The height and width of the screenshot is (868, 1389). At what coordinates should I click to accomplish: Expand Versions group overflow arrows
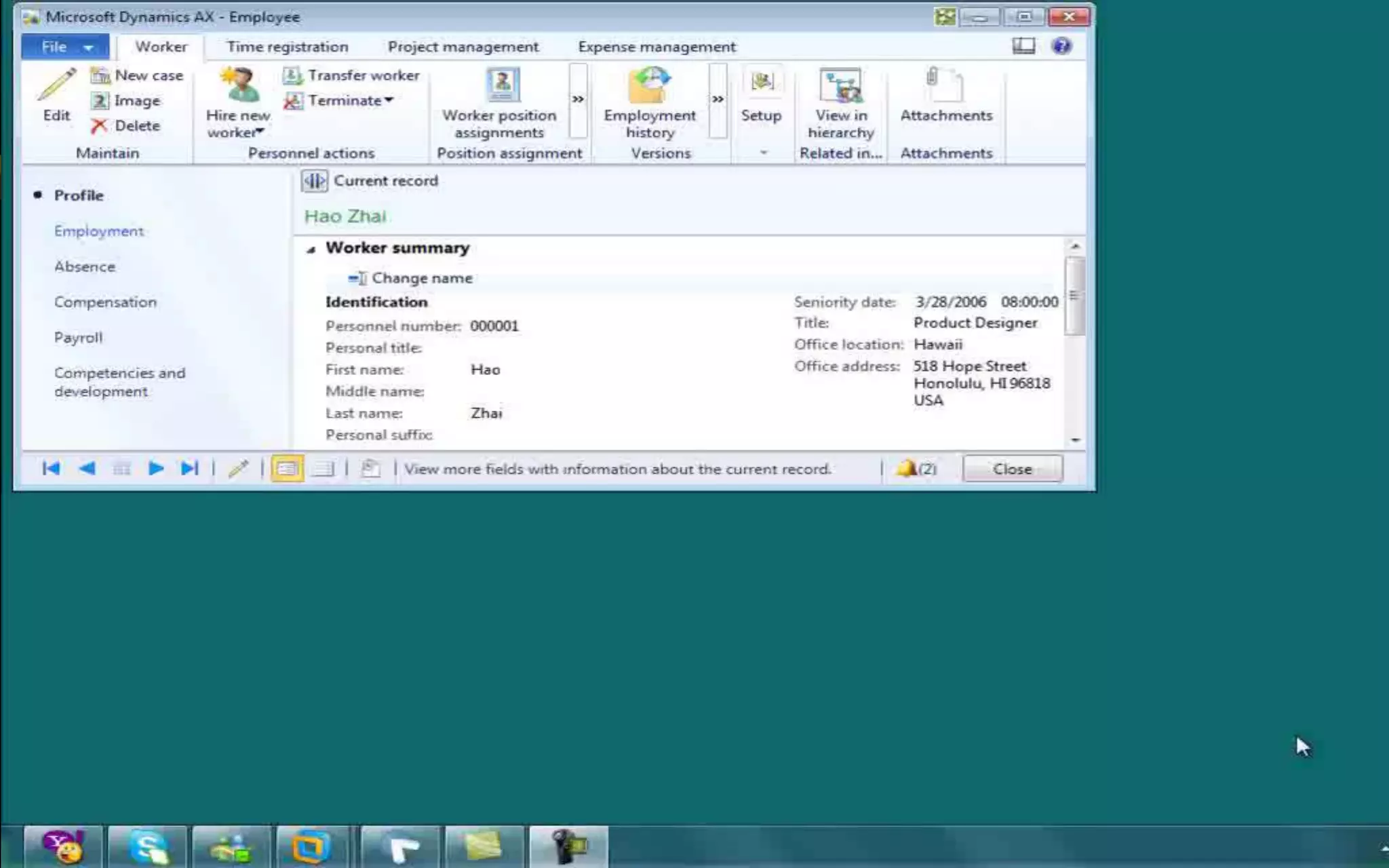(718, 100)
